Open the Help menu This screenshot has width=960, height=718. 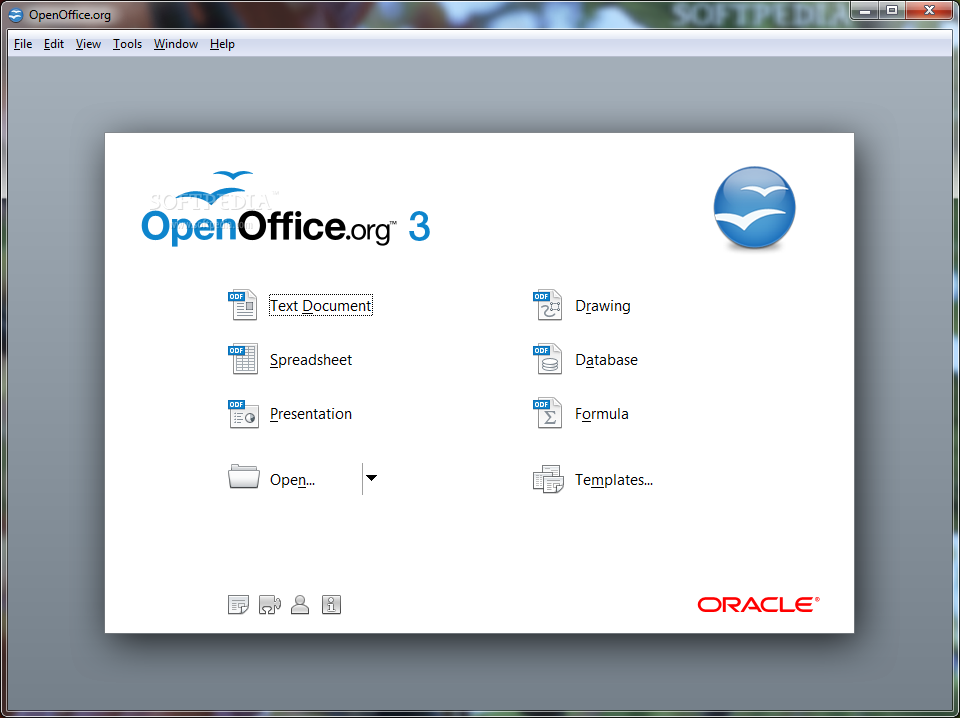222,44
